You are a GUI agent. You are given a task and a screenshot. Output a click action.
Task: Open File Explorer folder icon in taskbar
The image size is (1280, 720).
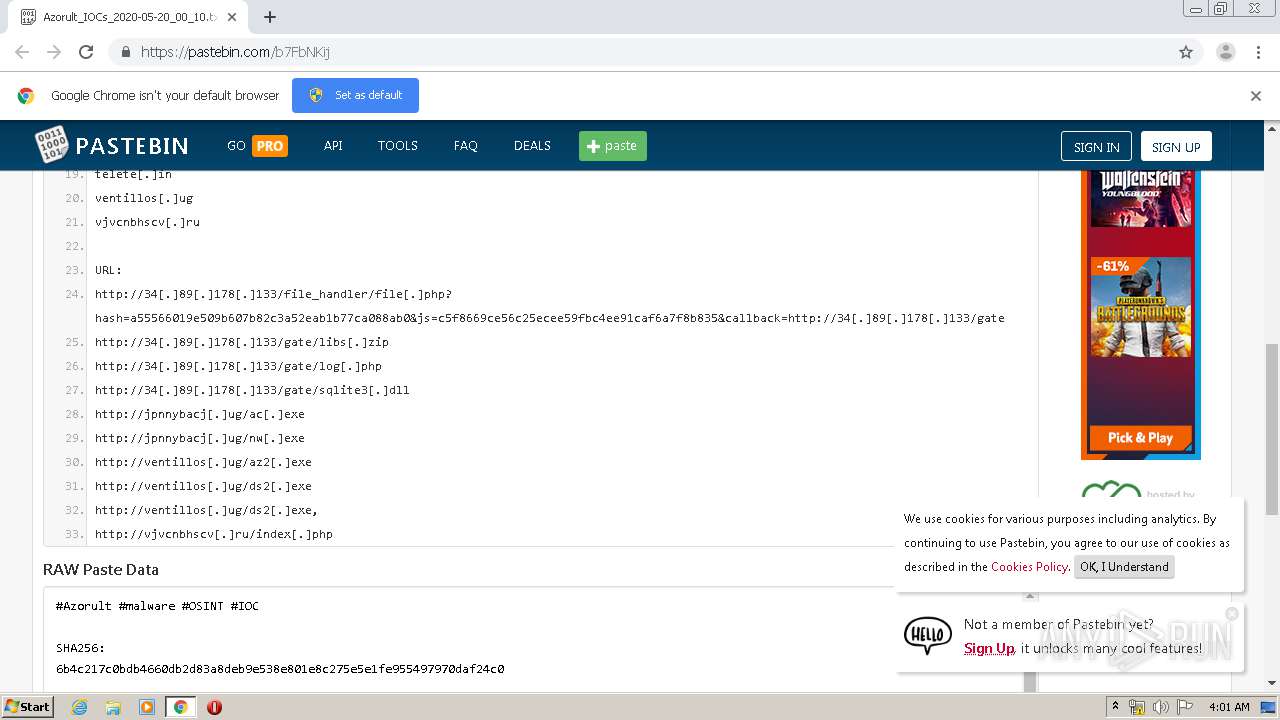click(x=113, y=707)
